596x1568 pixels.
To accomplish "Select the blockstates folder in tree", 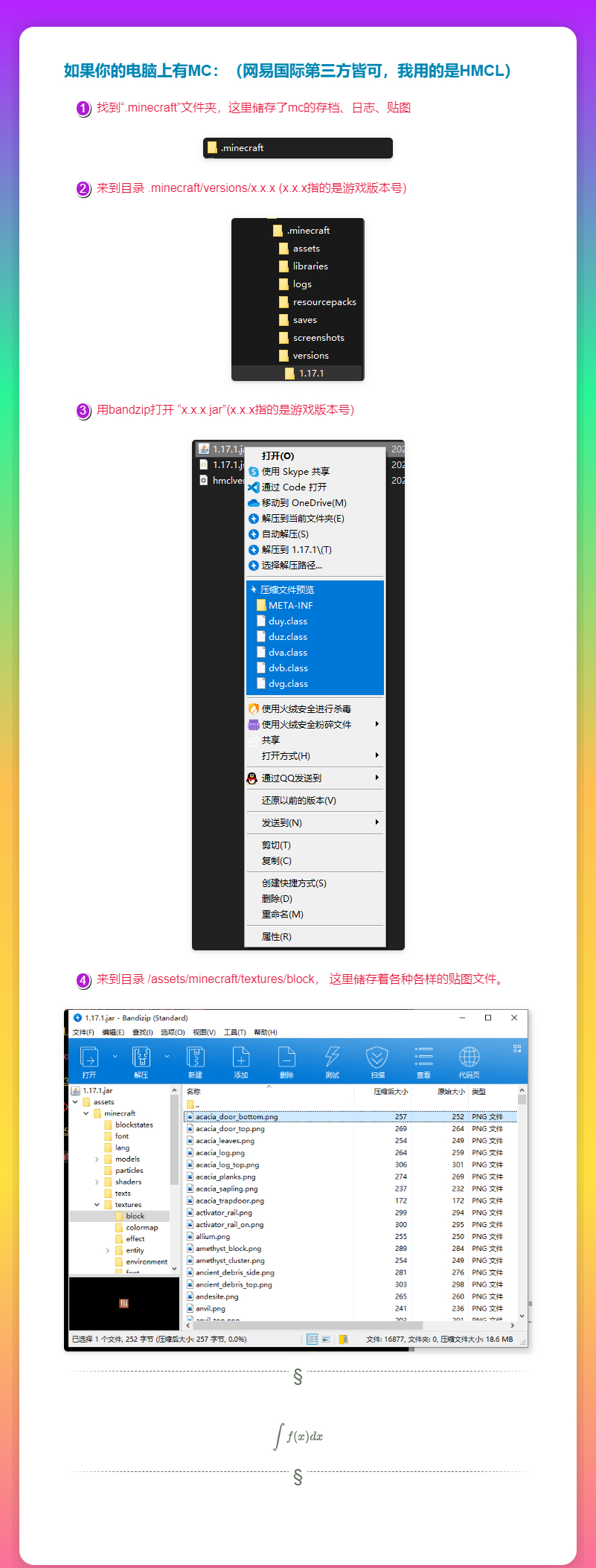I will point(129,1125).
